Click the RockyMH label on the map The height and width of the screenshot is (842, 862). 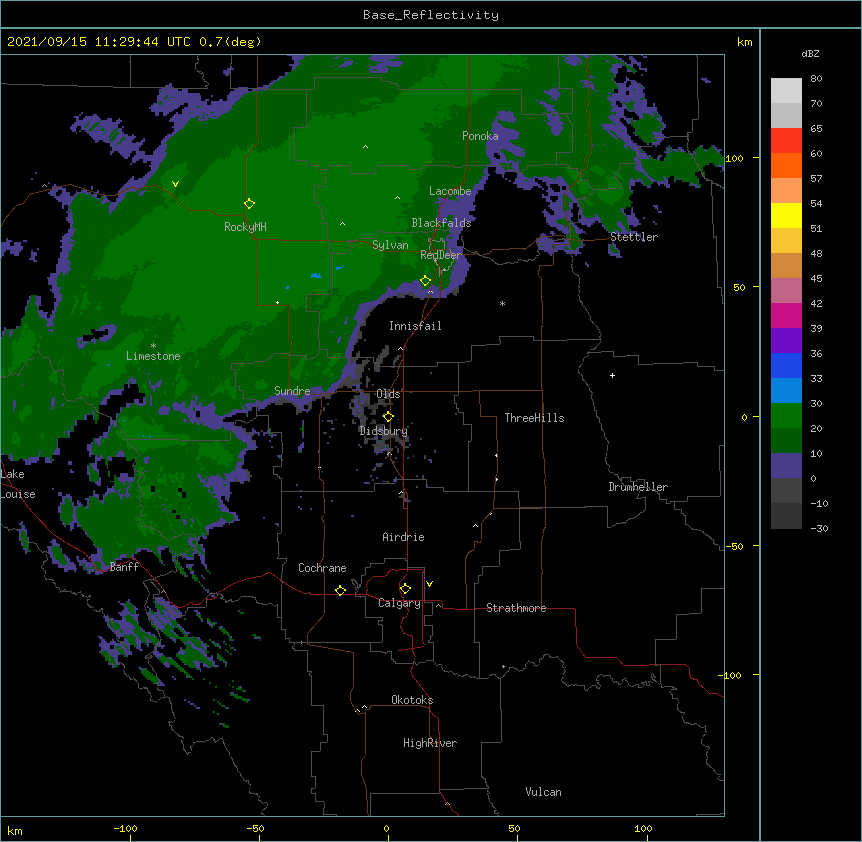click(x=245, y=227)
